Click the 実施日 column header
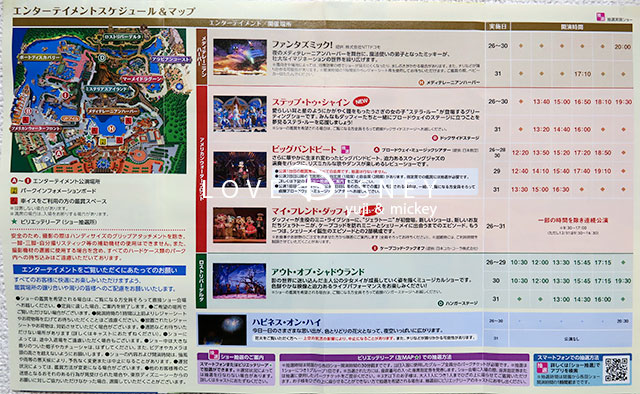 point(498,27)
